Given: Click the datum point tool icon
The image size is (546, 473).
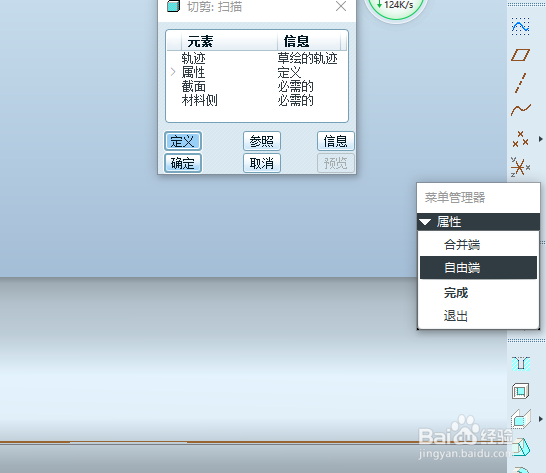Looking at the screenshot, I should coord(521,139).
